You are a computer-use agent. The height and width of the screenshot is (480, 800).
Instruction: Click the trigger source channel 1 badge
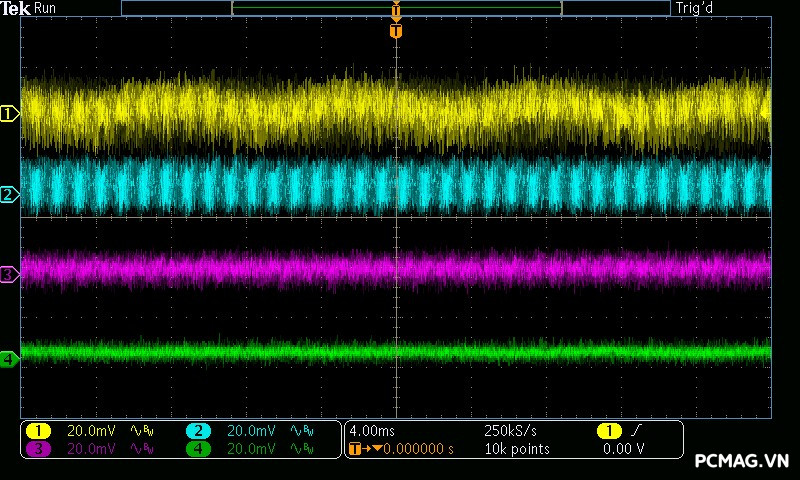608,431
